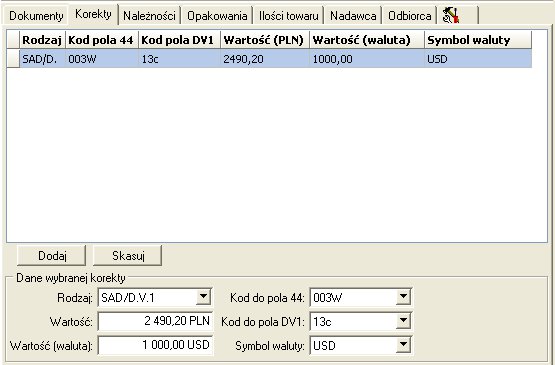
Task: Sort by the Symbol waluty column header
Action: (478, 40)
